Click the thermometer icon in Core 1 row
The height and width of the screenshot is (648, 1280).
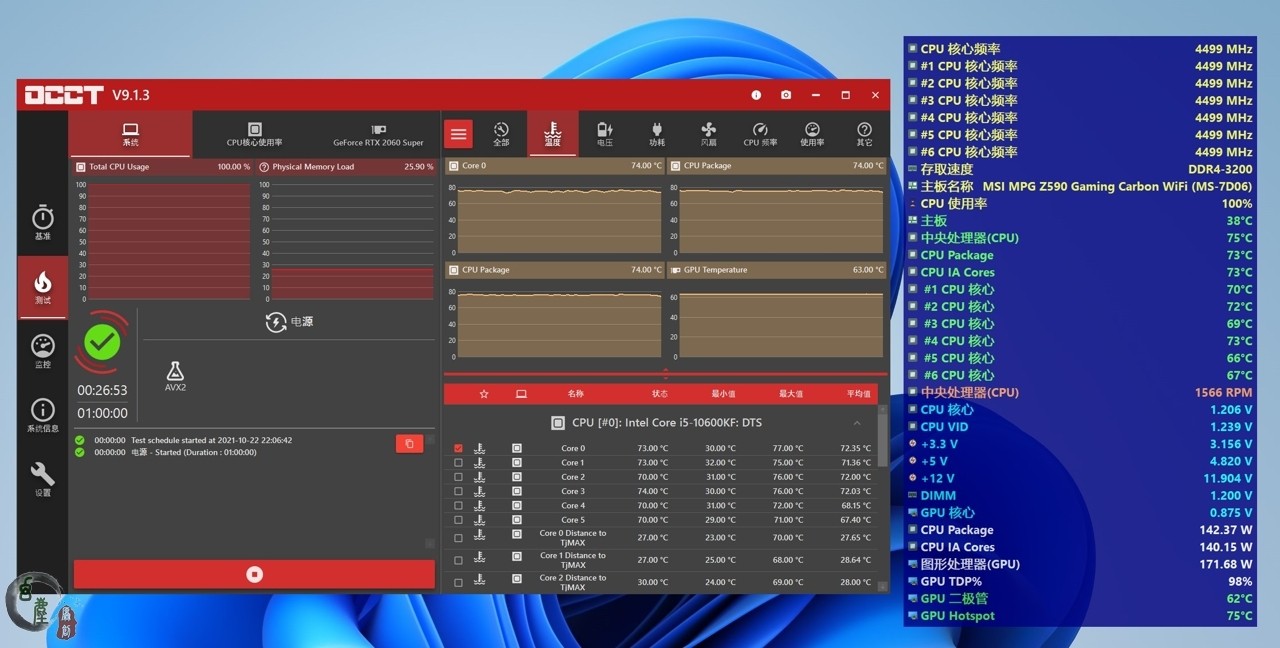pos(480,463)
